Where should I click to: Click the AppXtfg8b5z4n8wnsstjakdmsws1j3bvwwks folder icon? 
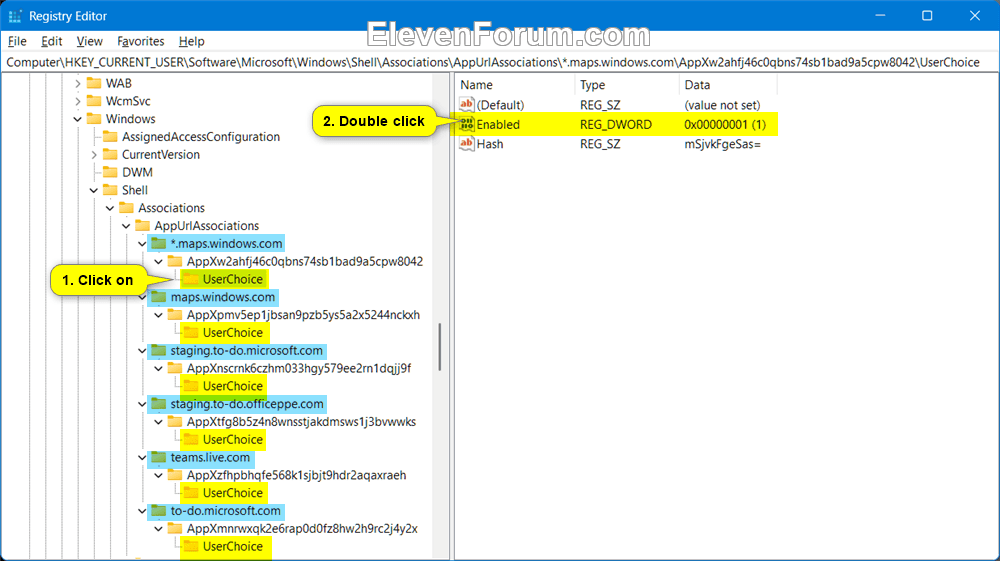175,422
